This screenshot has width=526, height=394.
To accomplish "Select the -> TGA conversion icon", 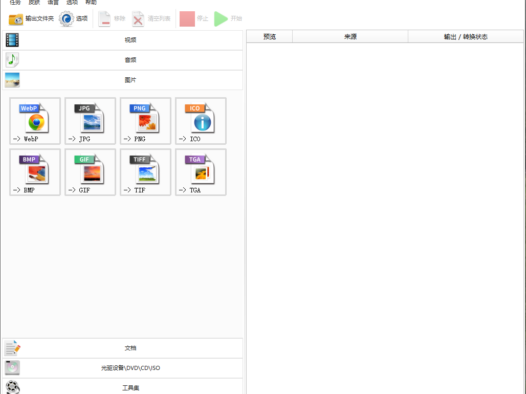I will 201,172.
